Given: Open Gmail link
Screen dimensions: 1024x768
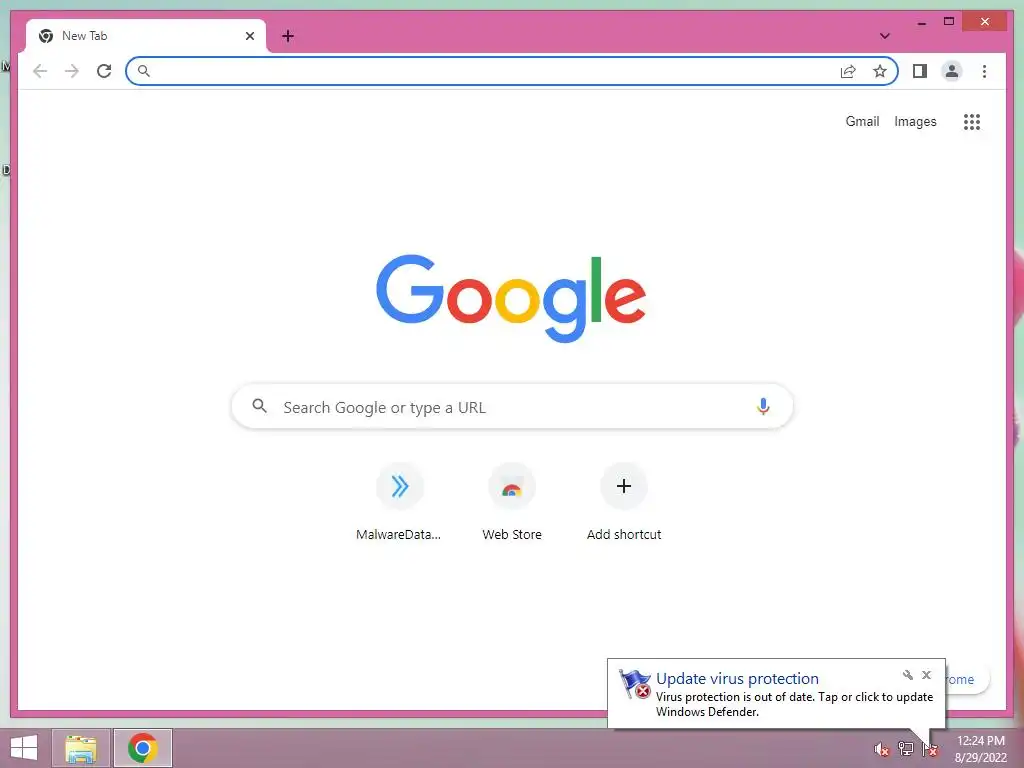Looking at the screenshot, I should (x=862, y=121).
